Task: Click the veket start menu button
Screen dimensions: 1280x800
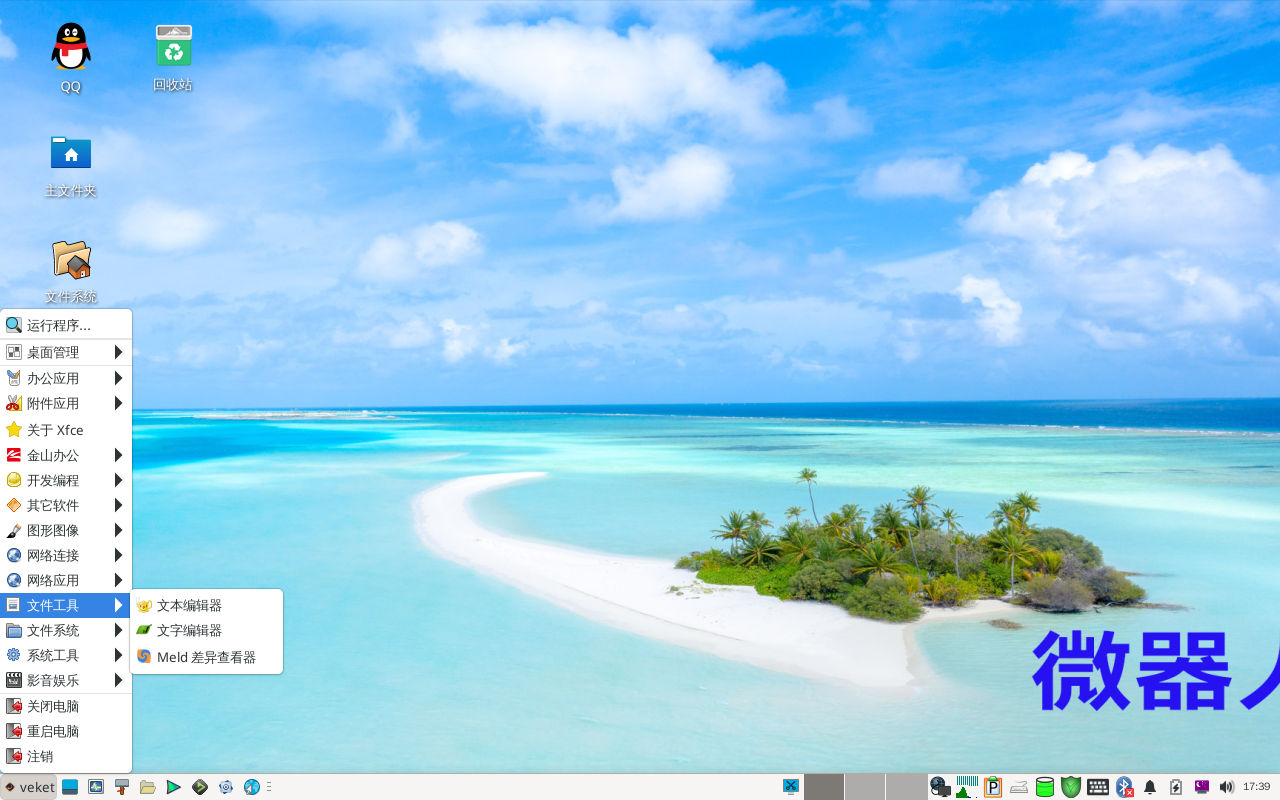Action: point(29,787)
